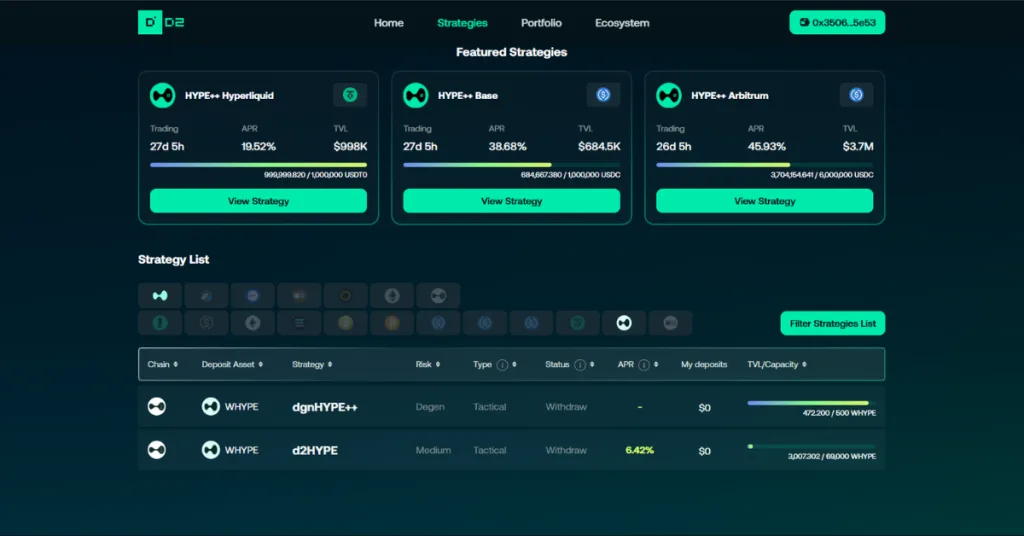The height and width of the screenshot is (536, 1024).
Task: Click the info icon beside Status column
Action: pos(580,365)
